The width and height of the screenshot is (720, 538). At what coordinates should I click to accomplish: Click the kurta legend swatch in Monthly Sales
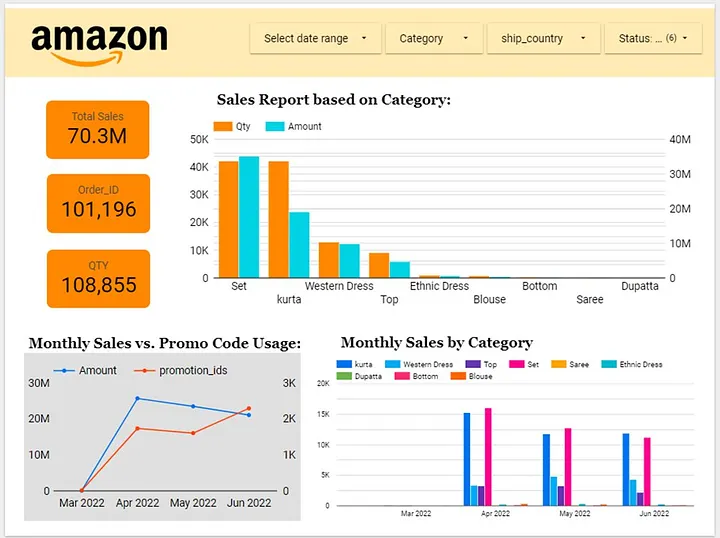point(346,365)
